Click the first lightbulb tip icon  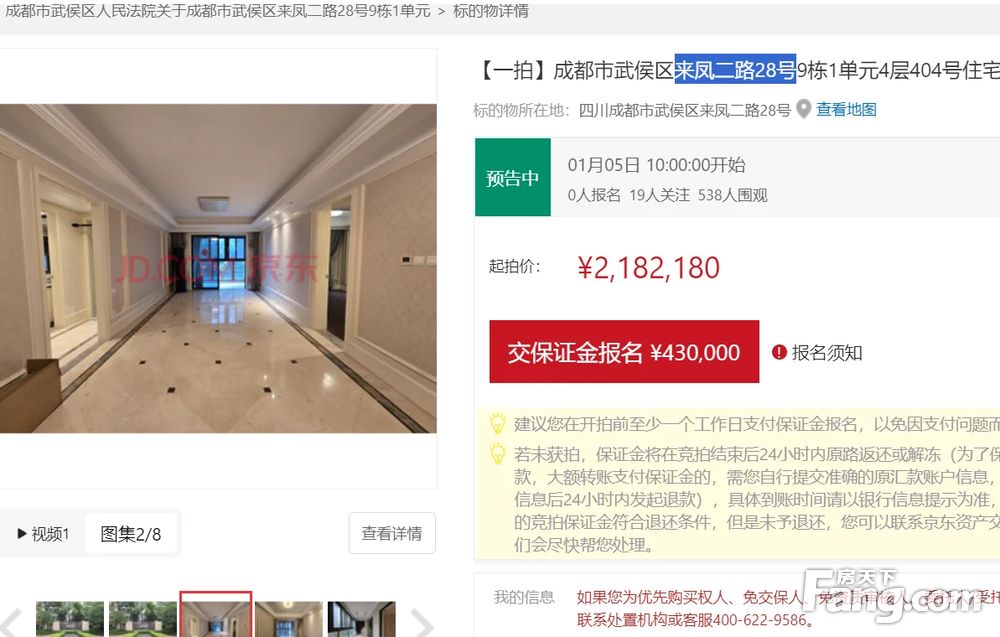497,424
